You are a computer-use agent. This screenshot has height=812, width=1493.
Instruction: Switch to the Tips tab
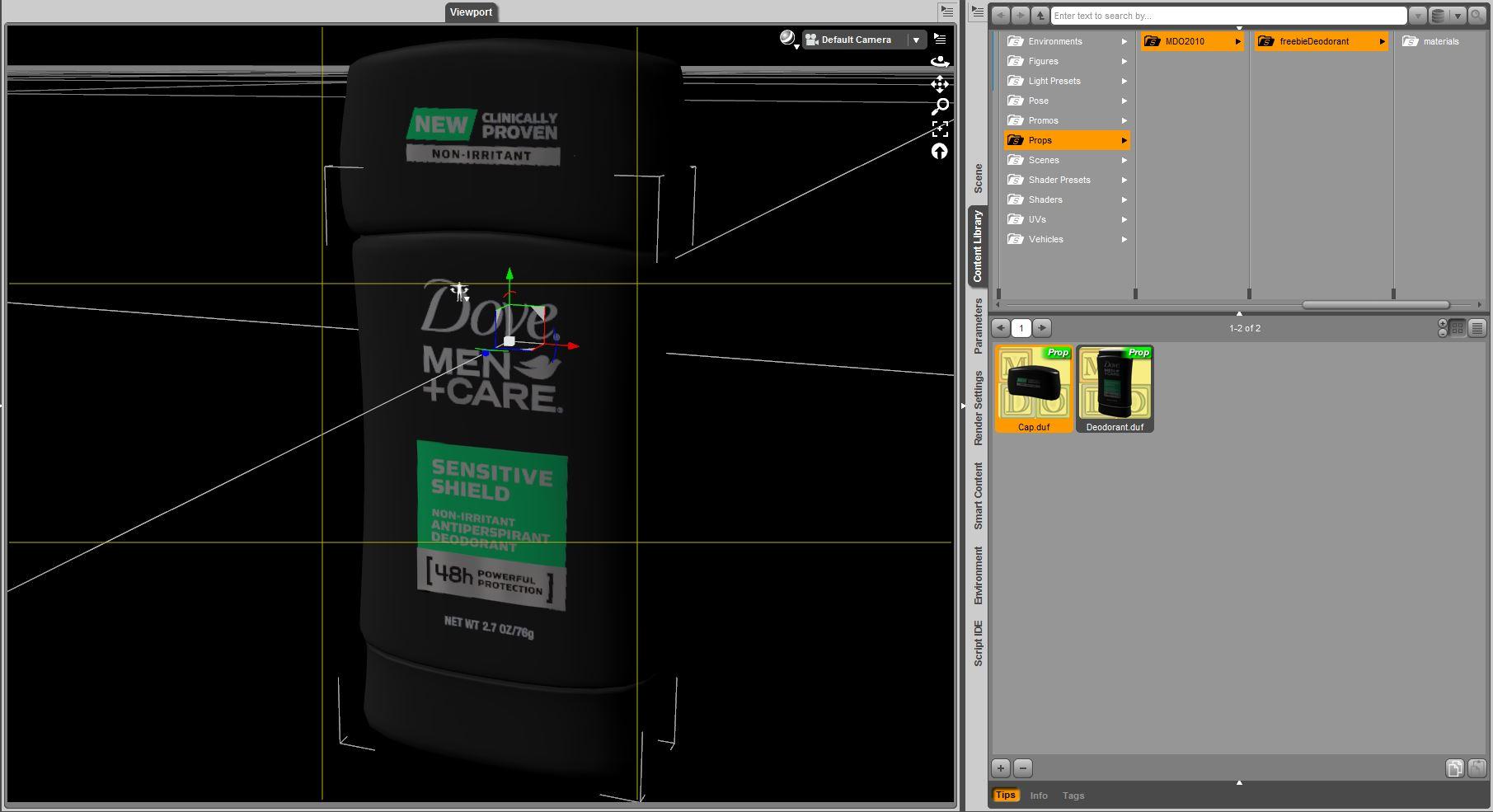1006,796
